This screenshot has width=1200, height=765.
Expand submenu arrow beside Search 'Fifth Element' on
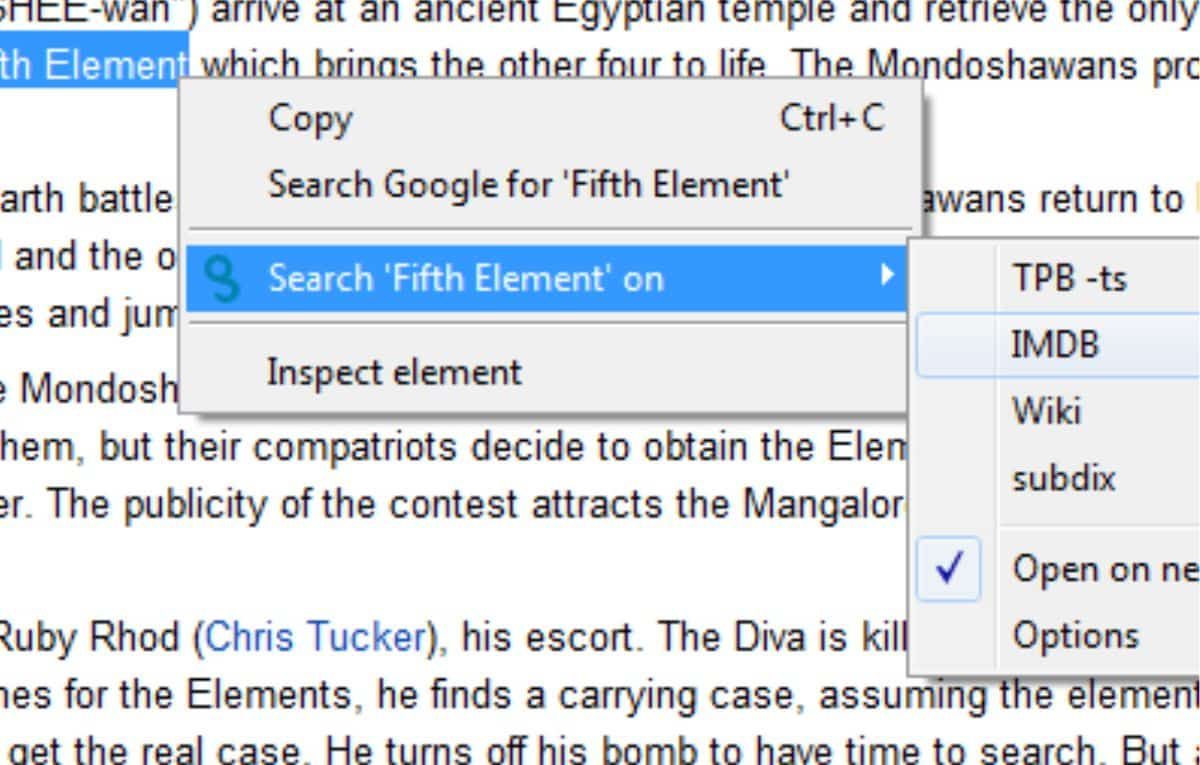click(885, 275)
